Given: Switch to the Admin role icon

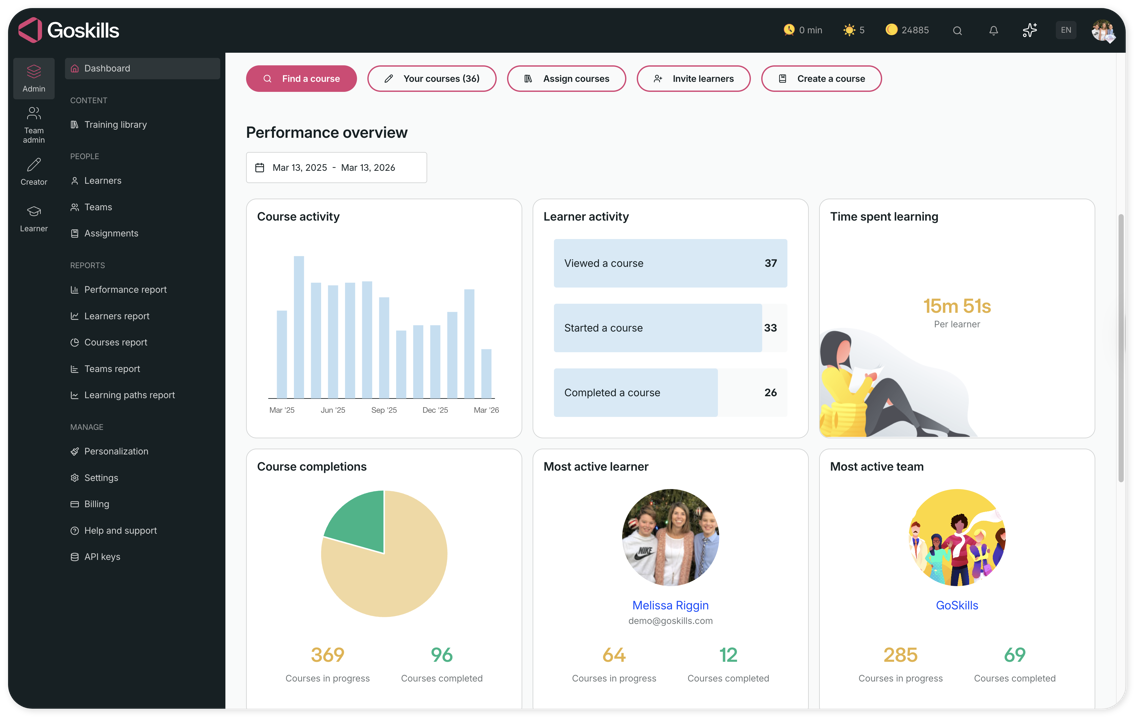Looking at the screenshot, I should (x=33, y=78).
